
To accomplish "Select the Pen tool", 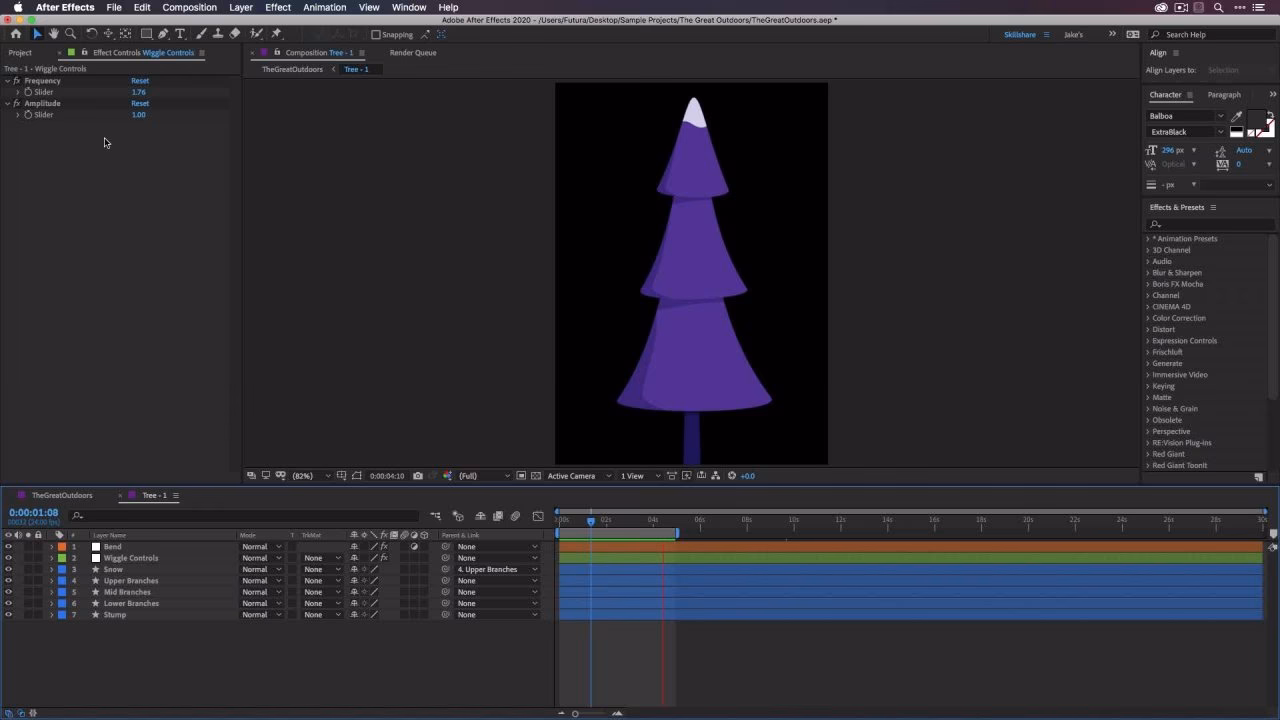I will 163,33.
